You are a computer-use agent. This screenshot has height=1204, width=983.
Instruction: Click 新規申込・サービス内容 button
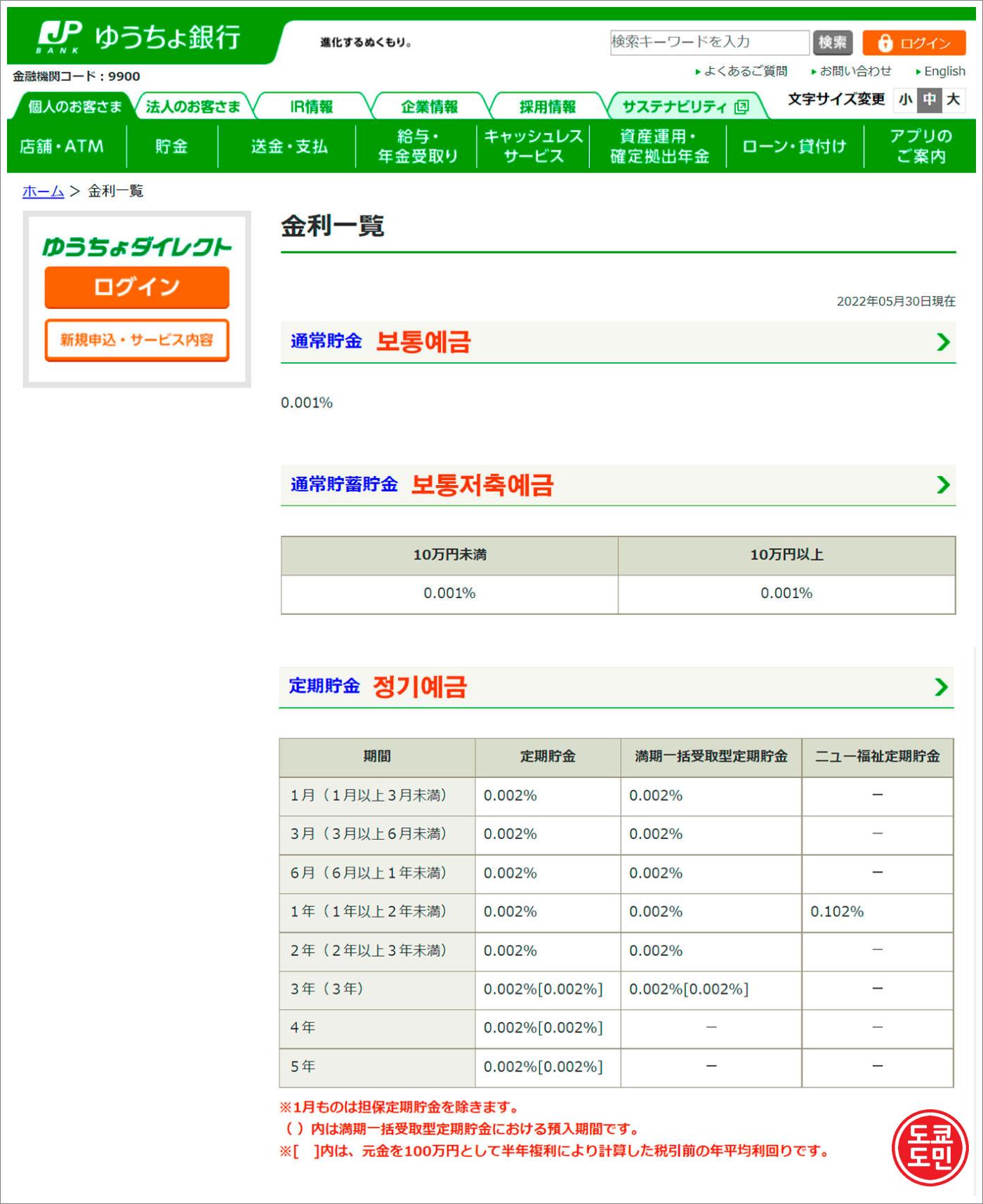coord(137,340)
